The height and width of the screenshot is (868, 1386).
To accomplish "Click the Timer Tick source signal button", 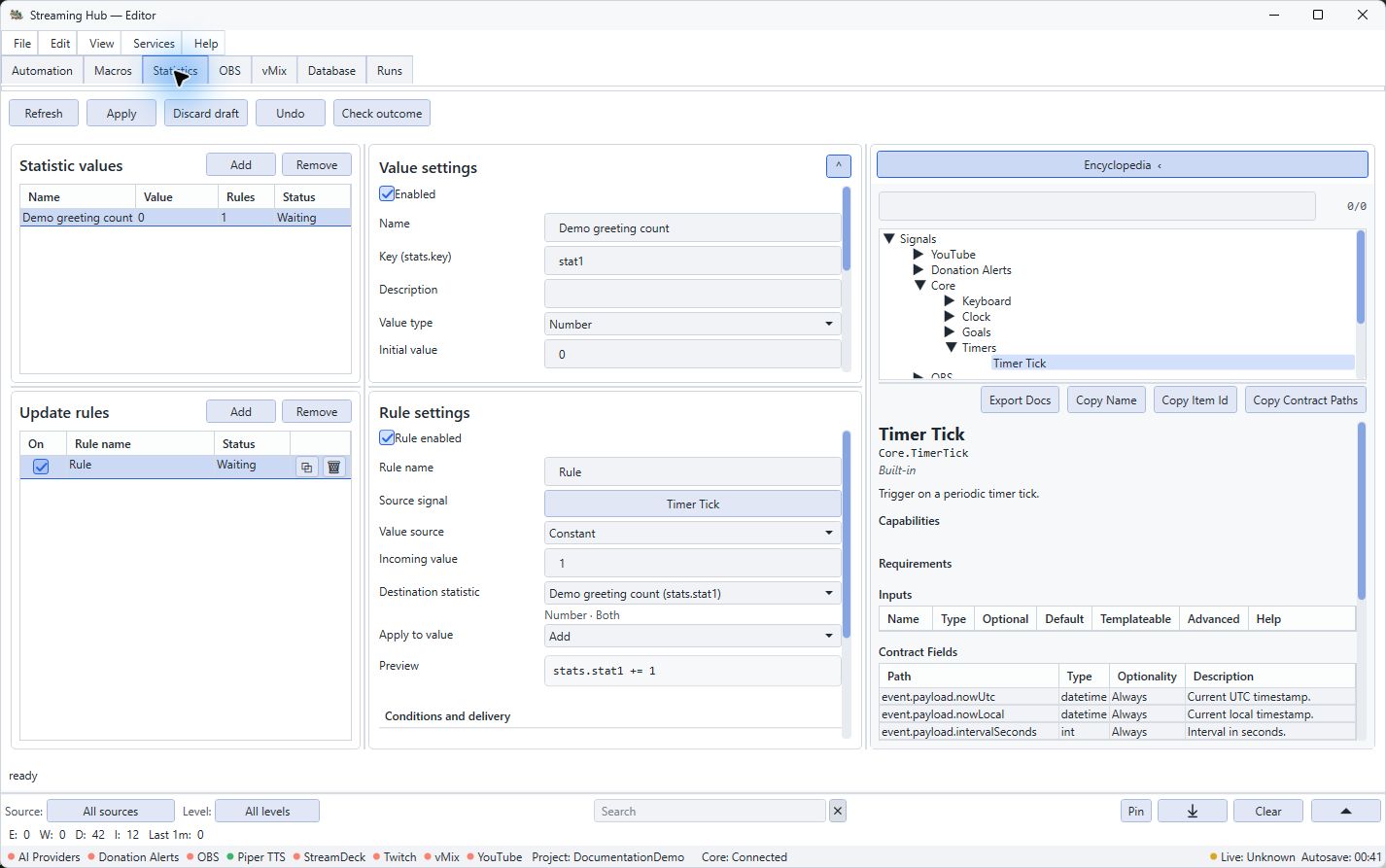I will (693, 503).
